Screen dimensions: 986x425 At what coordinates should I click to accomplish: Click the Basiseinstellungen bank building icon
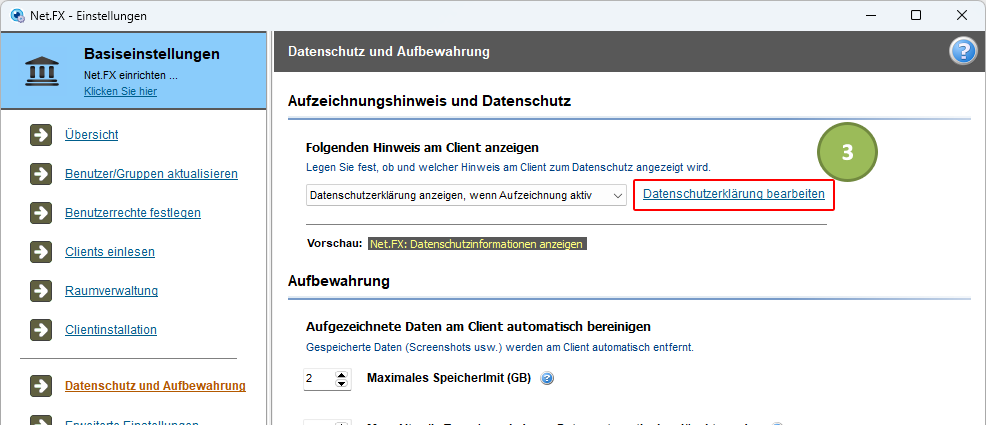(x=42, y=72)
